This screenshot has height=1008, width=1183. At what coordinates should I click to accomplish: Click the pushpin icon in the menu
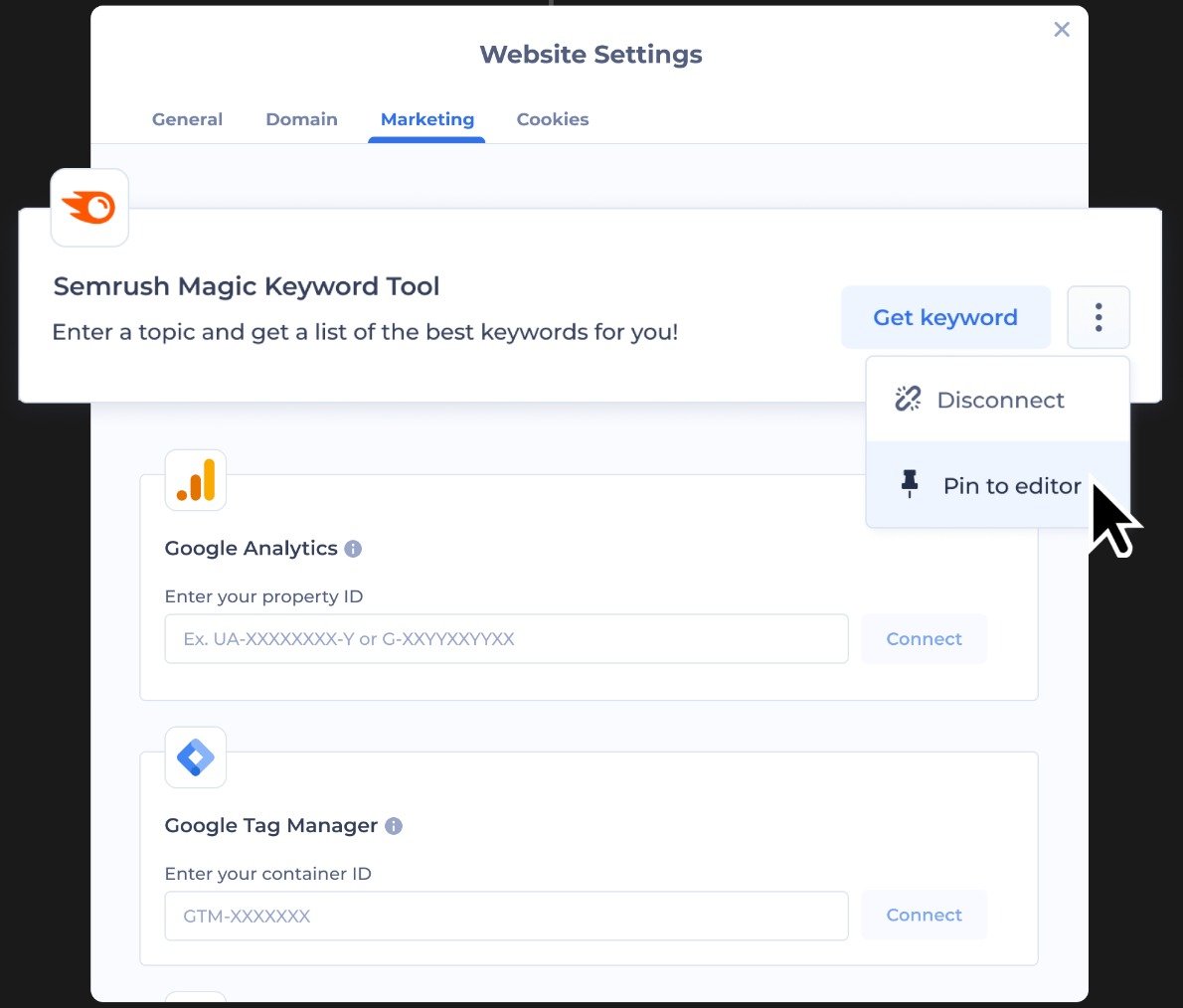tap(909, 485)
